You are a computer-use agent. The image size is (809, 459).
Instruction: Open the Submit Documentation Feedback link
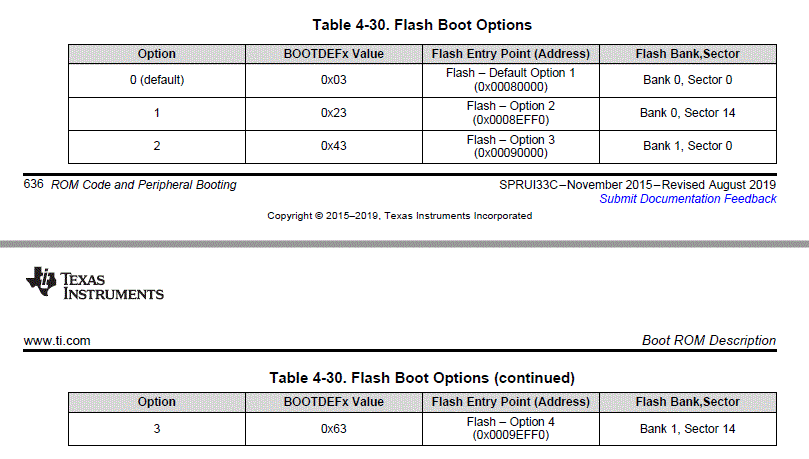(687, 199)
